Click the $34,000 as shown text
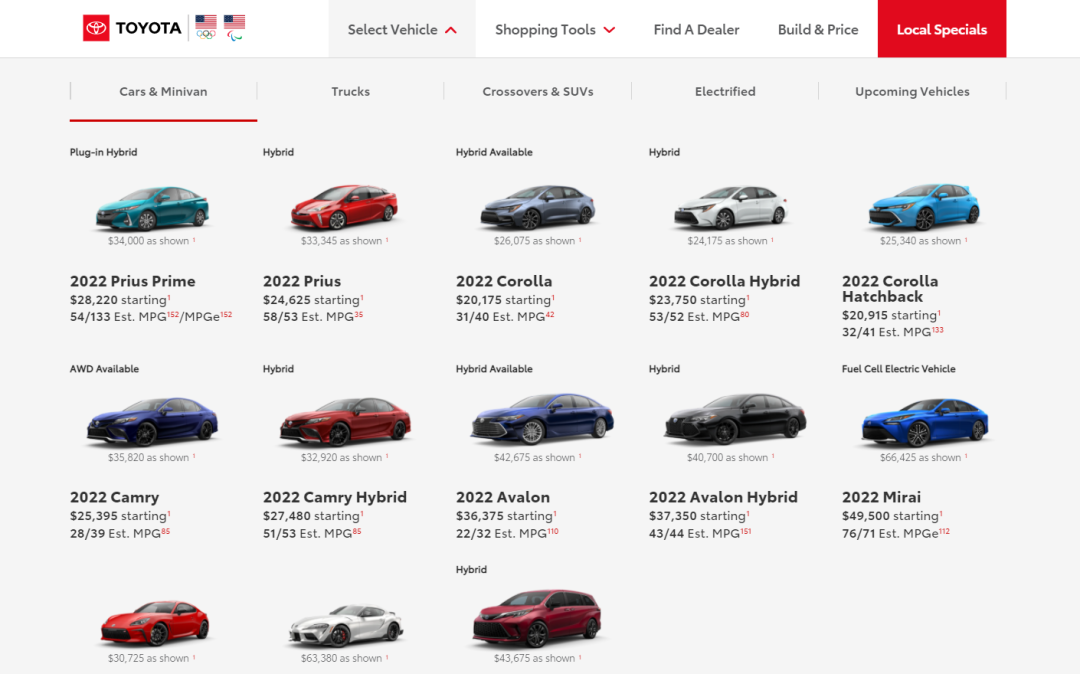The image size is (1080, 674). point(152,241)
